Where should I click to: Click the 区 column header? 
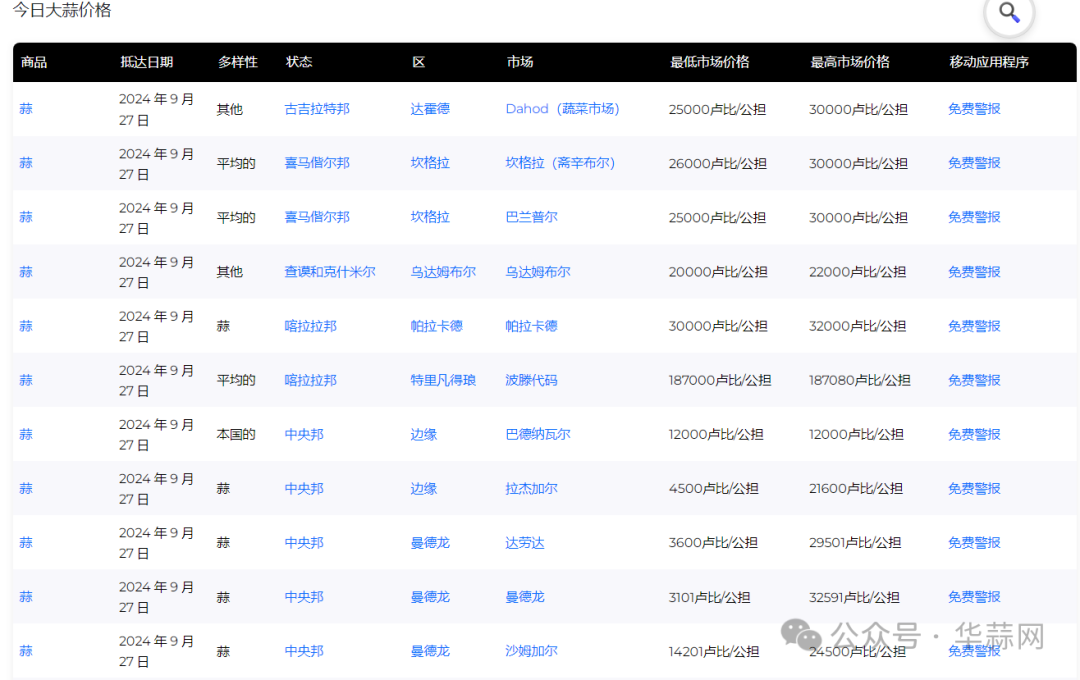point(418,62)
